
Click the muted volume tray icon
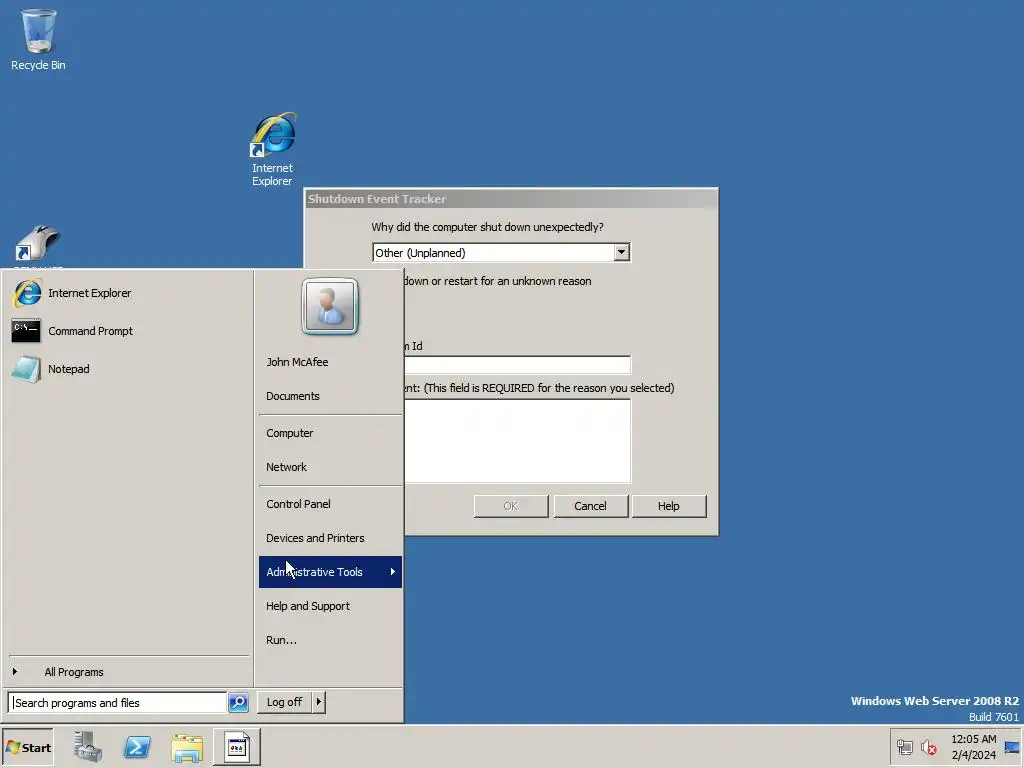click(929, 747)
